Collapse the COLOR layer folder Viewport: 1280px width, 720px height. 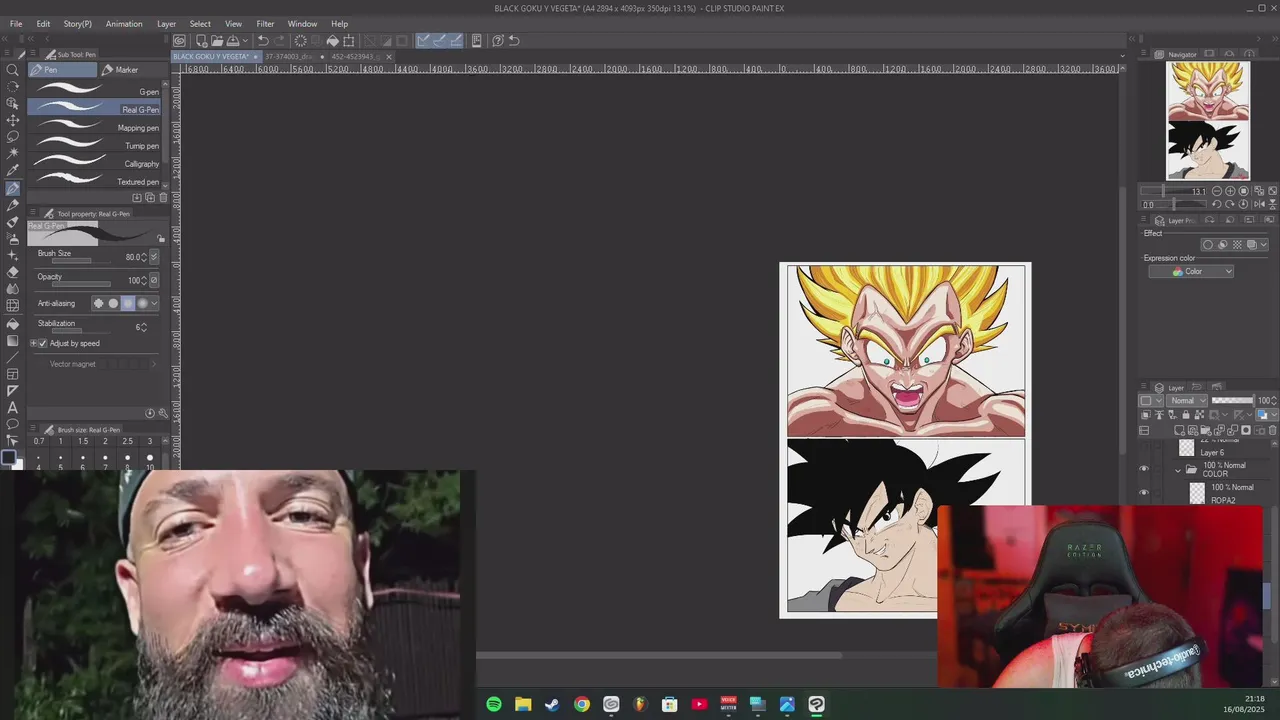point(1178,469)
